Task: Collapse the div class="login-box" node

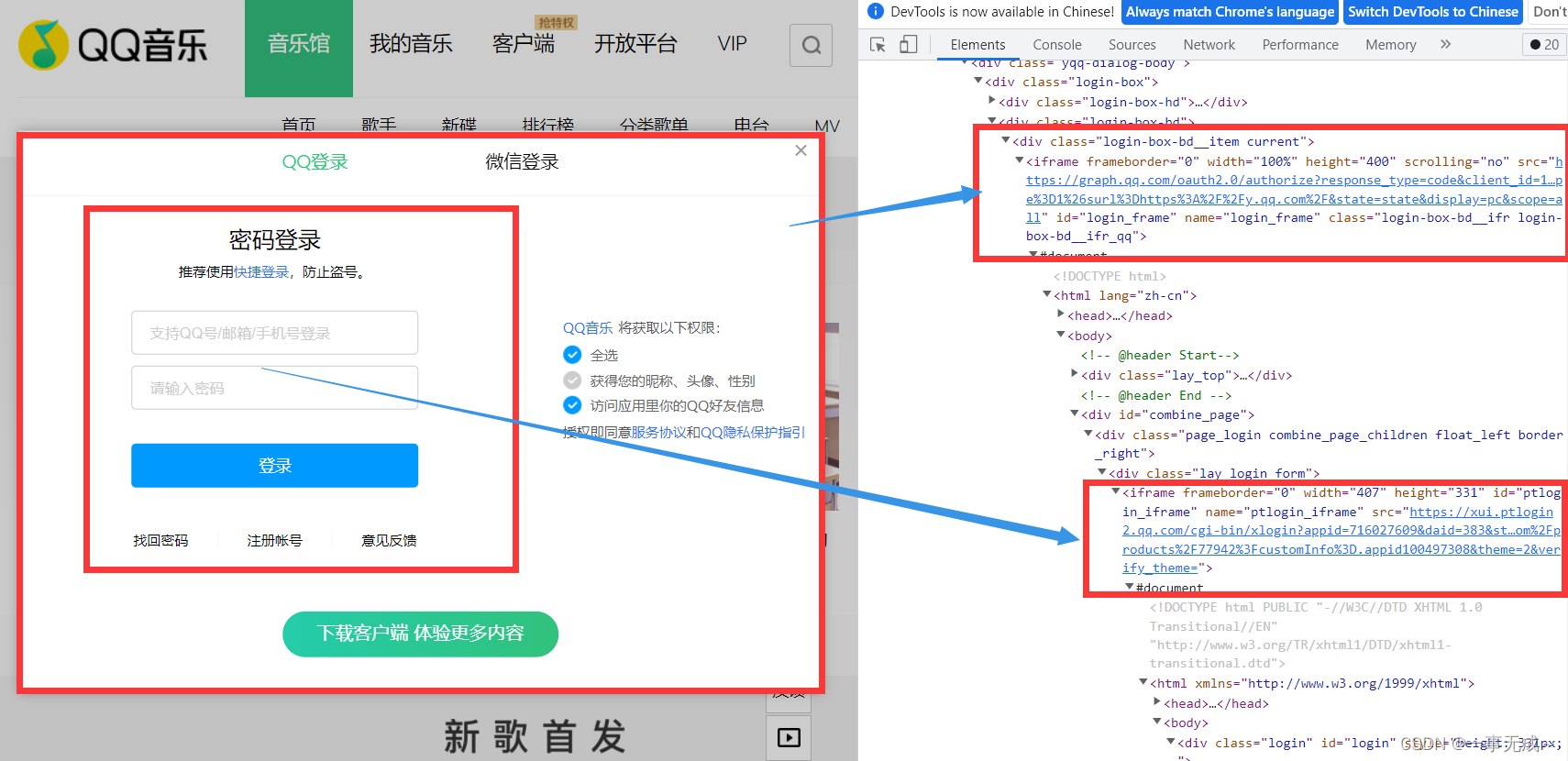Action: point(977,82)
